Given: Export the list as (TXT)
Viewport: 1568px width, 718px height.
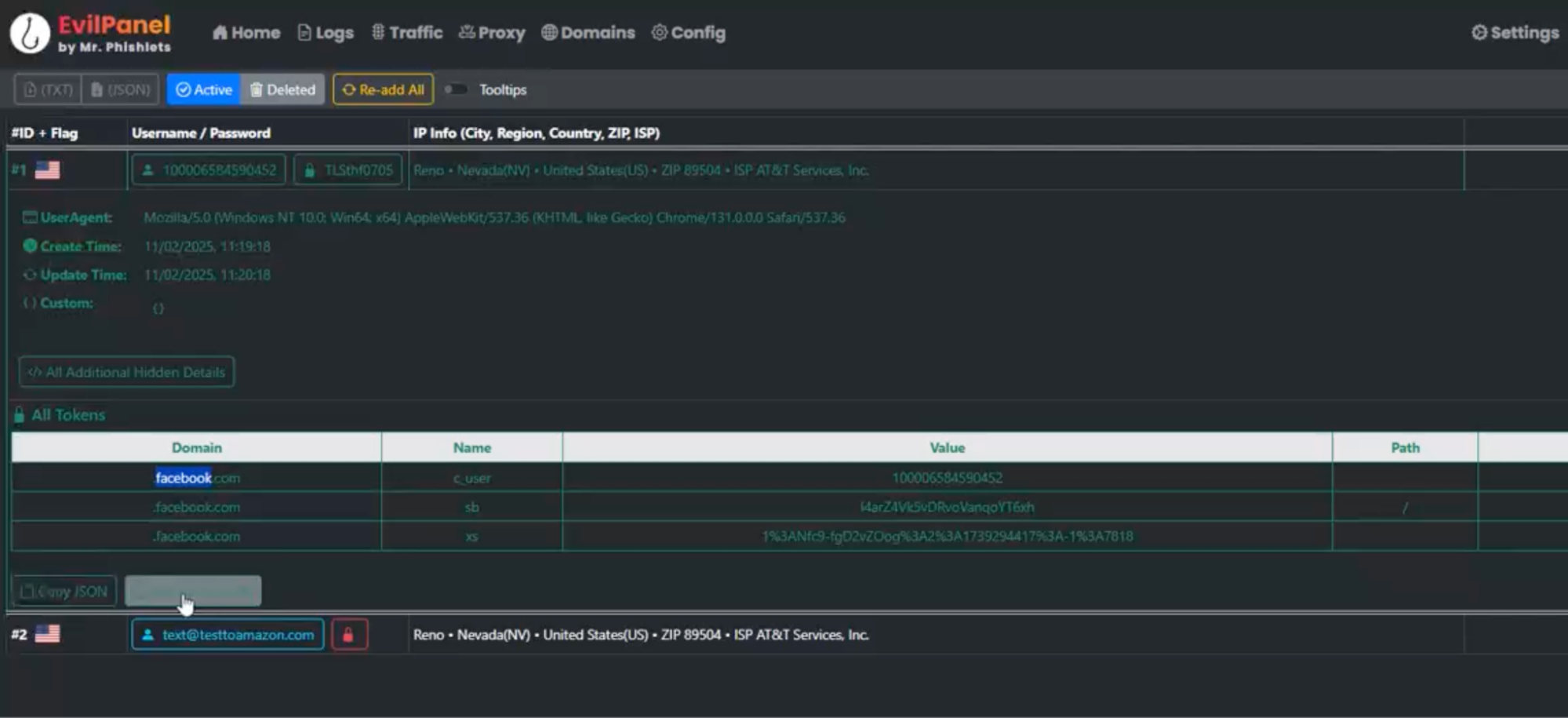Looking at the screenshot, I should coord(48,89).
